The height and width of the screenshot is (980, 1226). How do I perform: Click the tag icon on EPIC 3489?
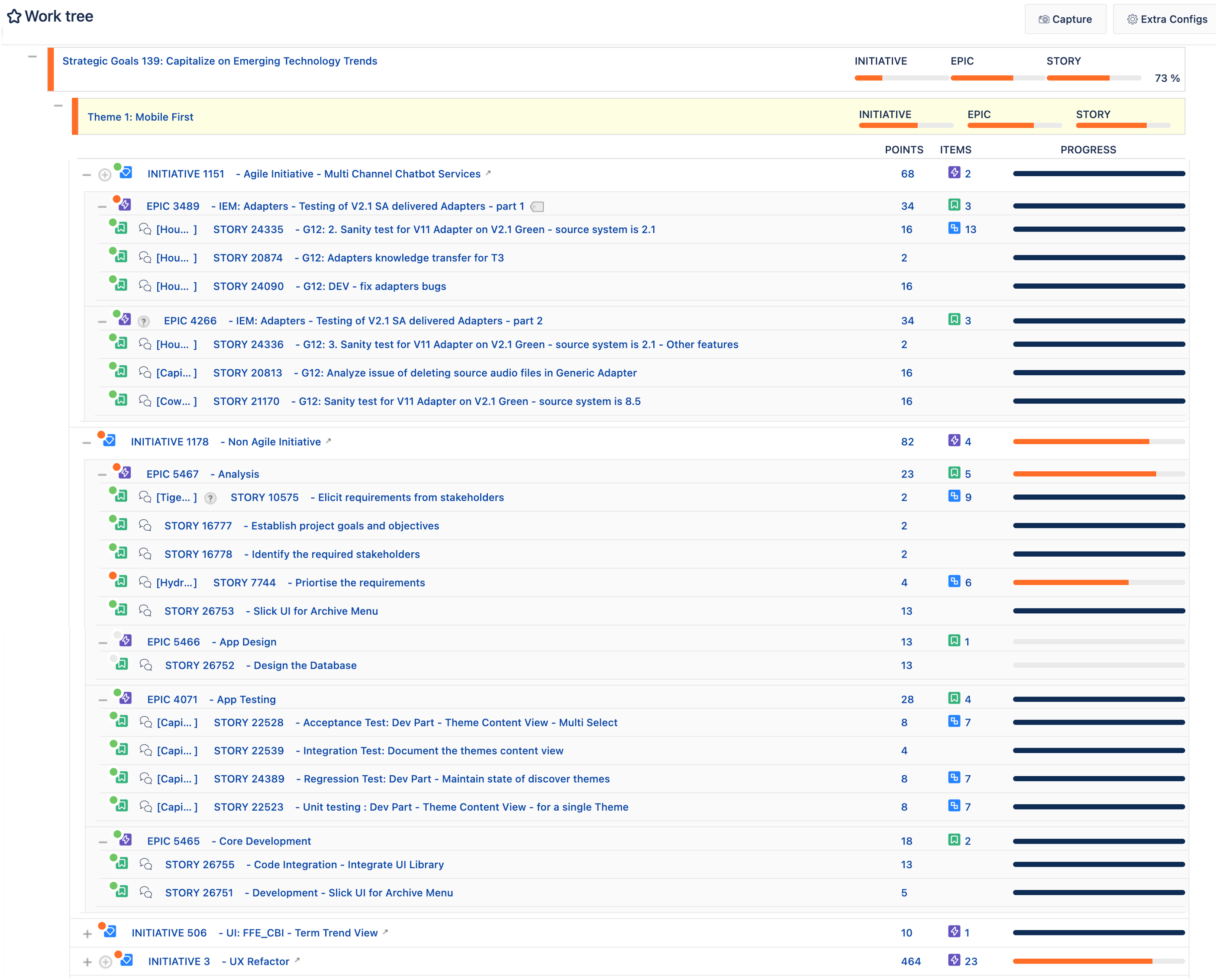542,209
